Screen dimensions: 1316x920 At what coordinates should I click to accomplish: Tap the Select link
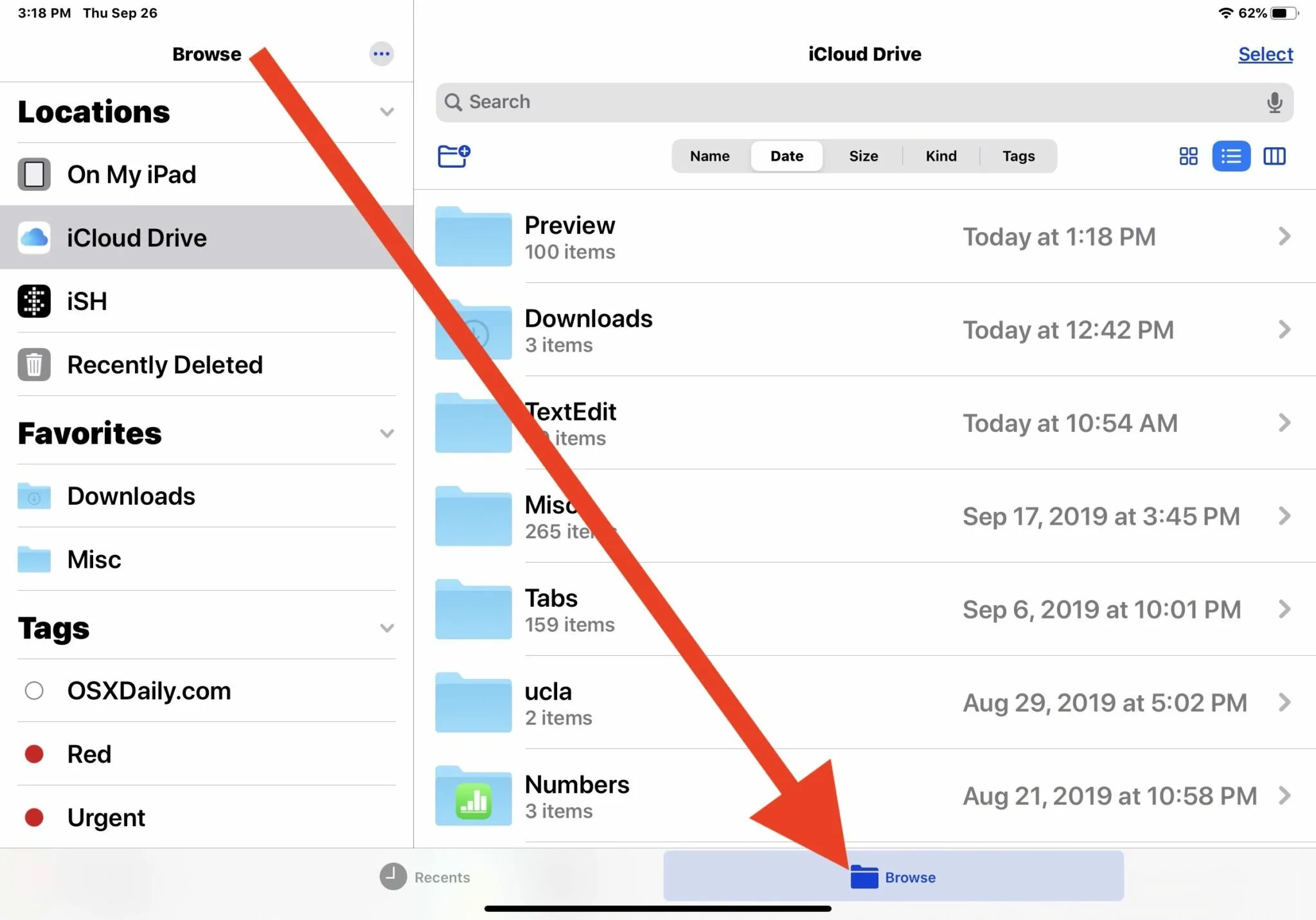1265,54
